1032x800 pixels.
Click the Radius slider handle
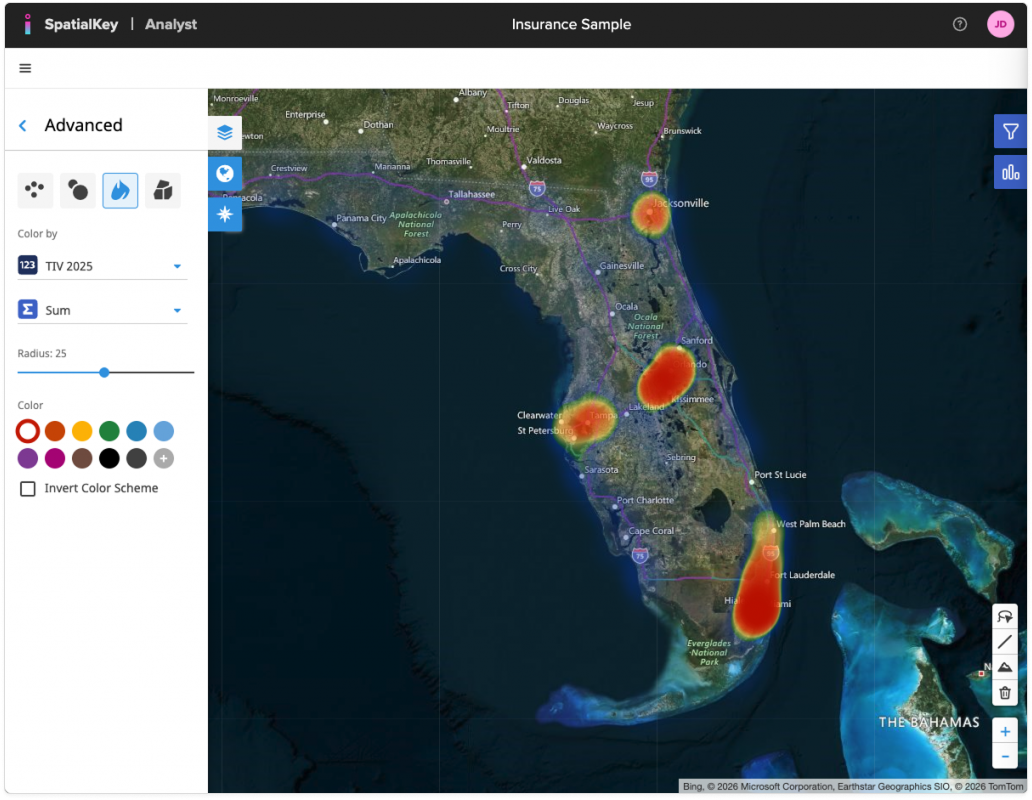(104, 372)
